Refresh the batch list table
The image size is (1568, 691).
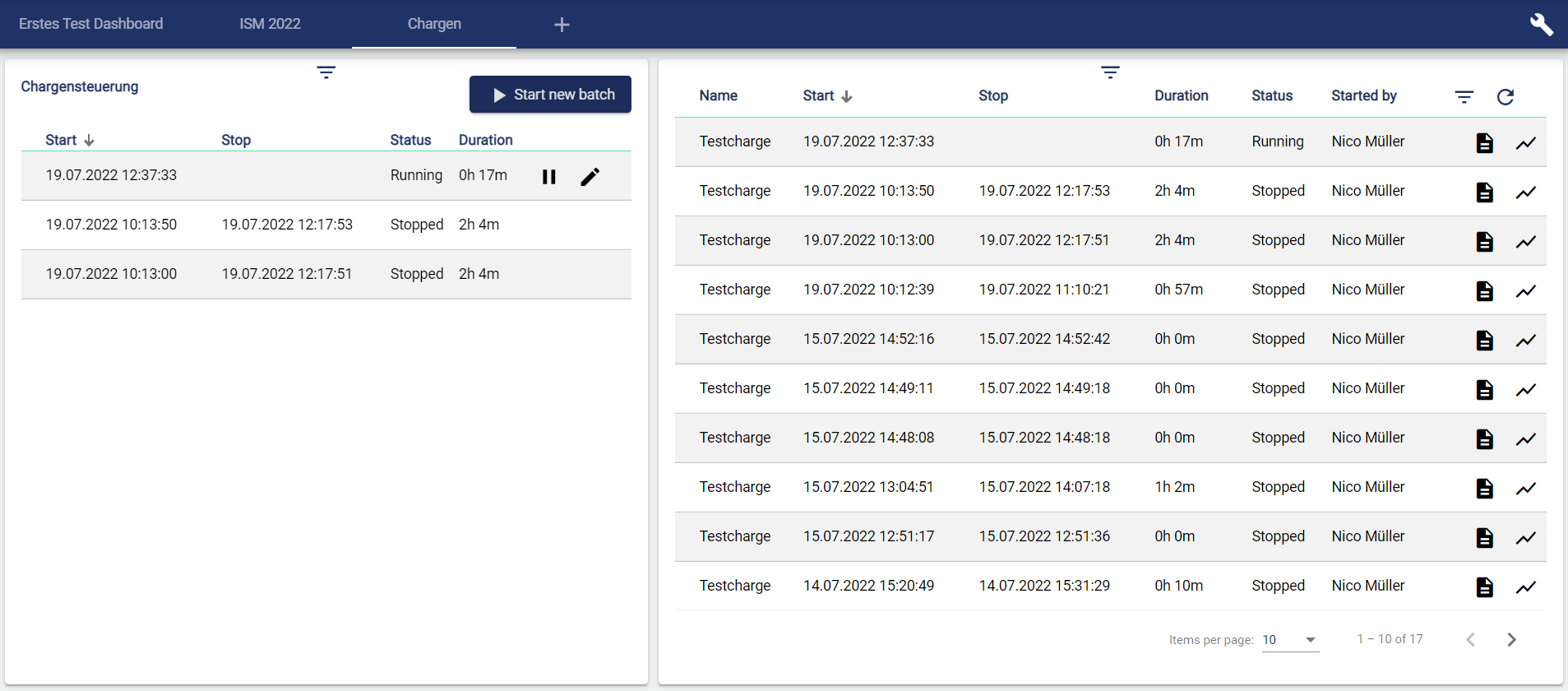[x=1505, y=97]
